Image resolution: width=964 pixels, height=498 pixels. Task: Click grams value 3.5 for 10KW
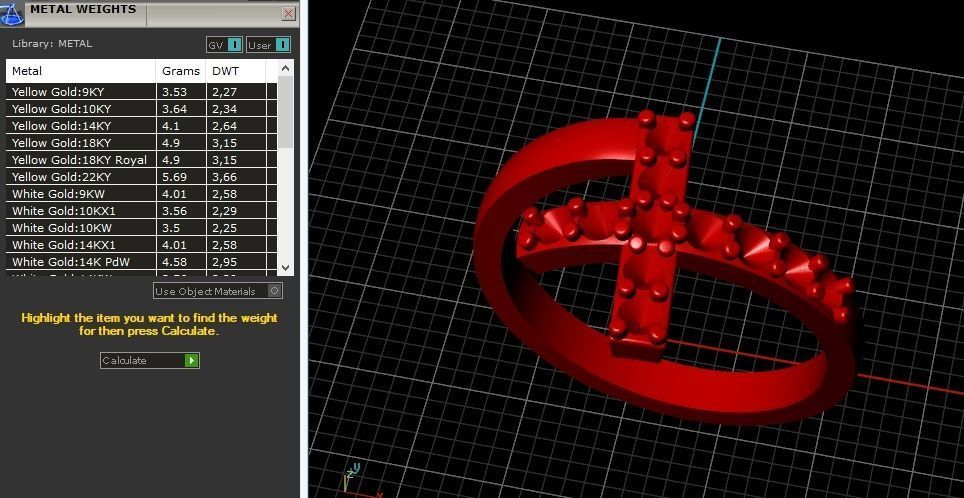[x=171, y=228]
